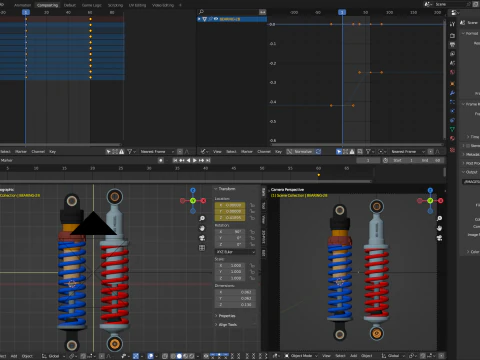Open the Material properties tab
This screenshot has width=480, height=360.
[x=452, y=138]
